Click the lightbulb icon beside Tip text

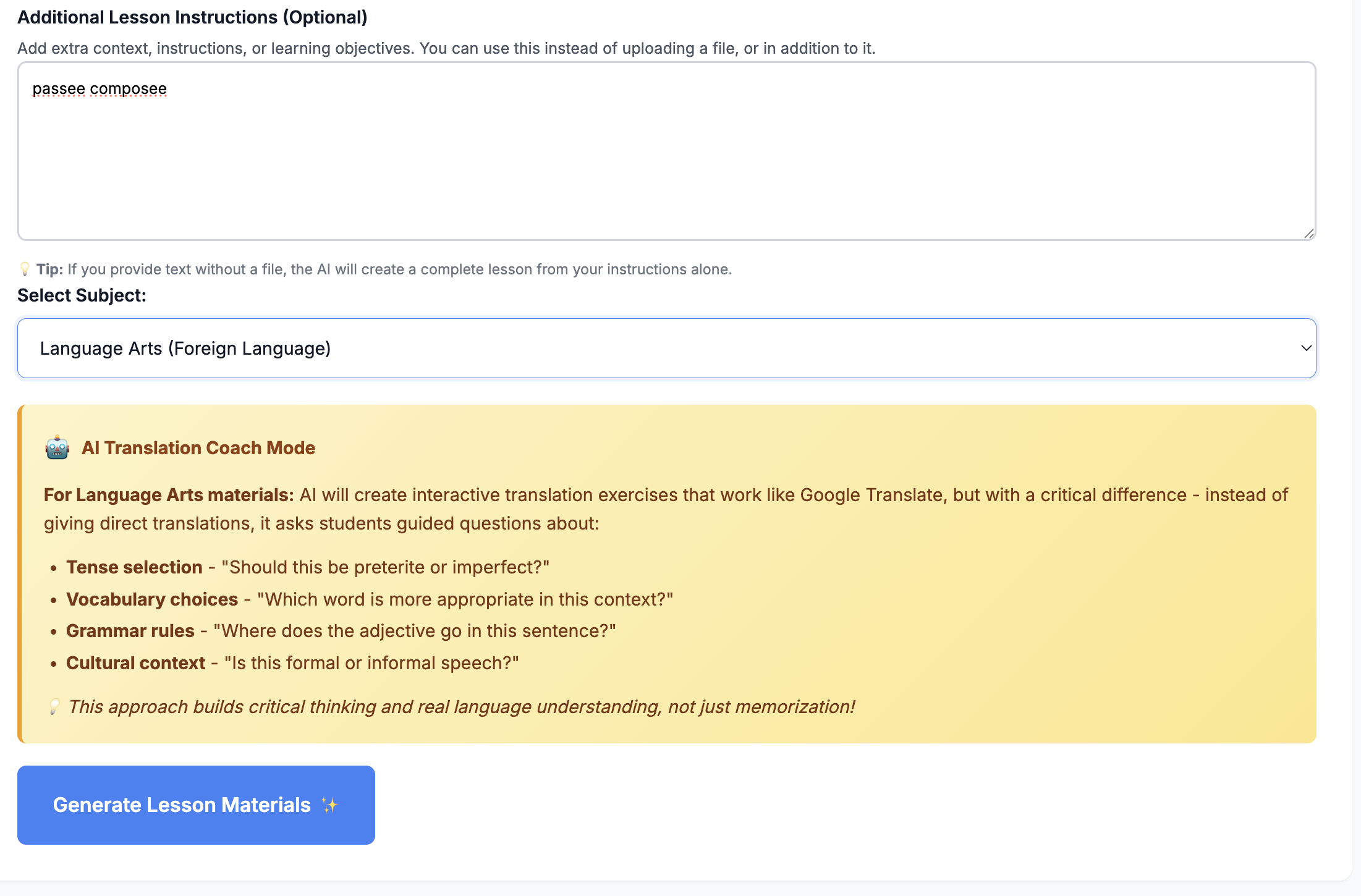25,269
